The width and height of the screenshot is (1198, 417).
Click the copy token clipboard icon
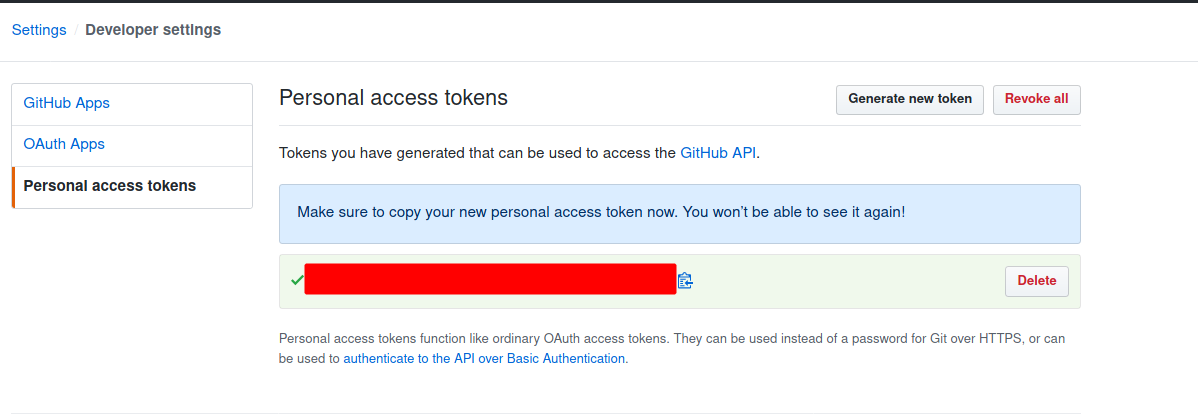[685, 281]
